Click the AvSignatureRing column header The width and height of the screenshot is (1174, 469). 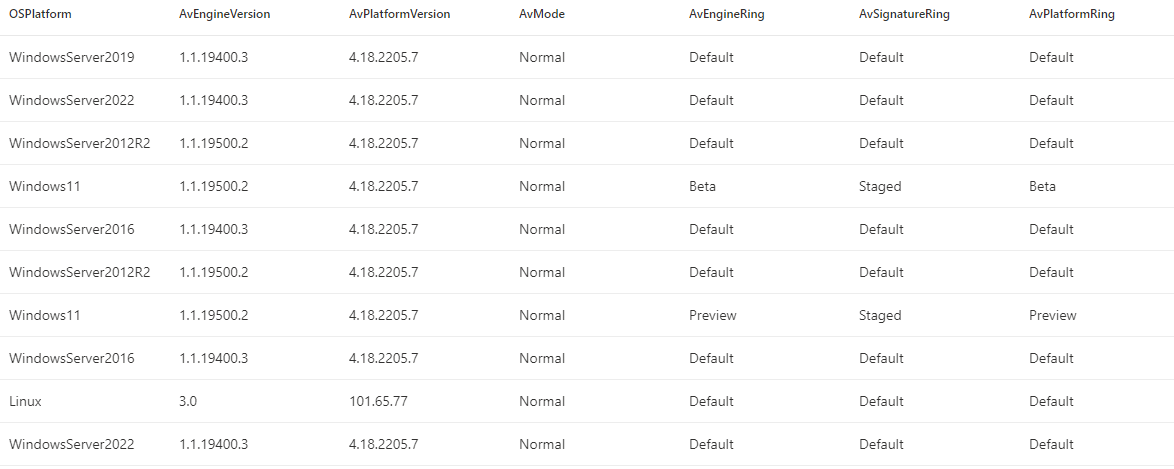coord(904,15)
